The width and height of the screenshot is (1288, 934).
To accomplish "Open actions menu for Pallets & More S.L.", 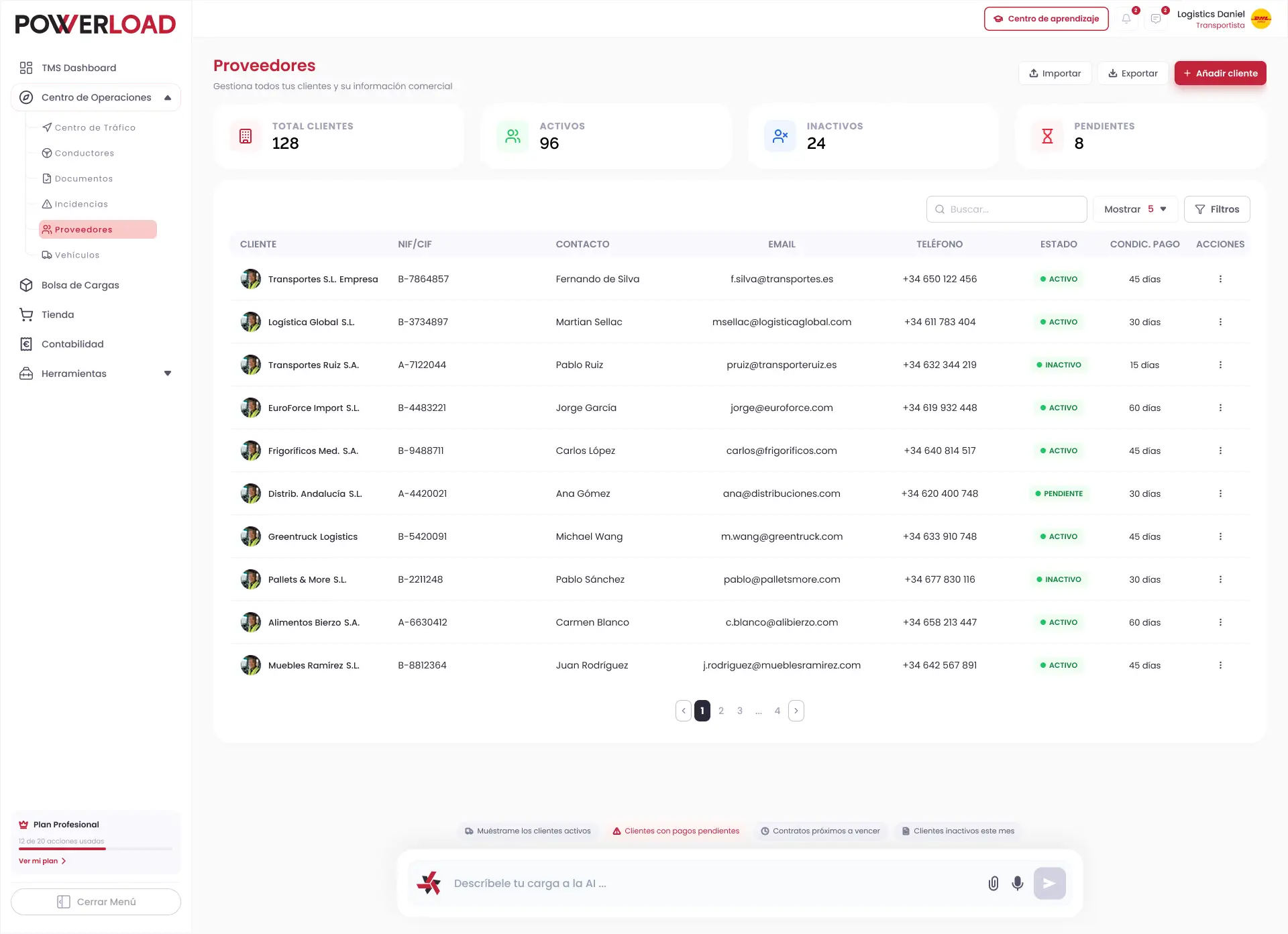I will (x=1220, y=579).
